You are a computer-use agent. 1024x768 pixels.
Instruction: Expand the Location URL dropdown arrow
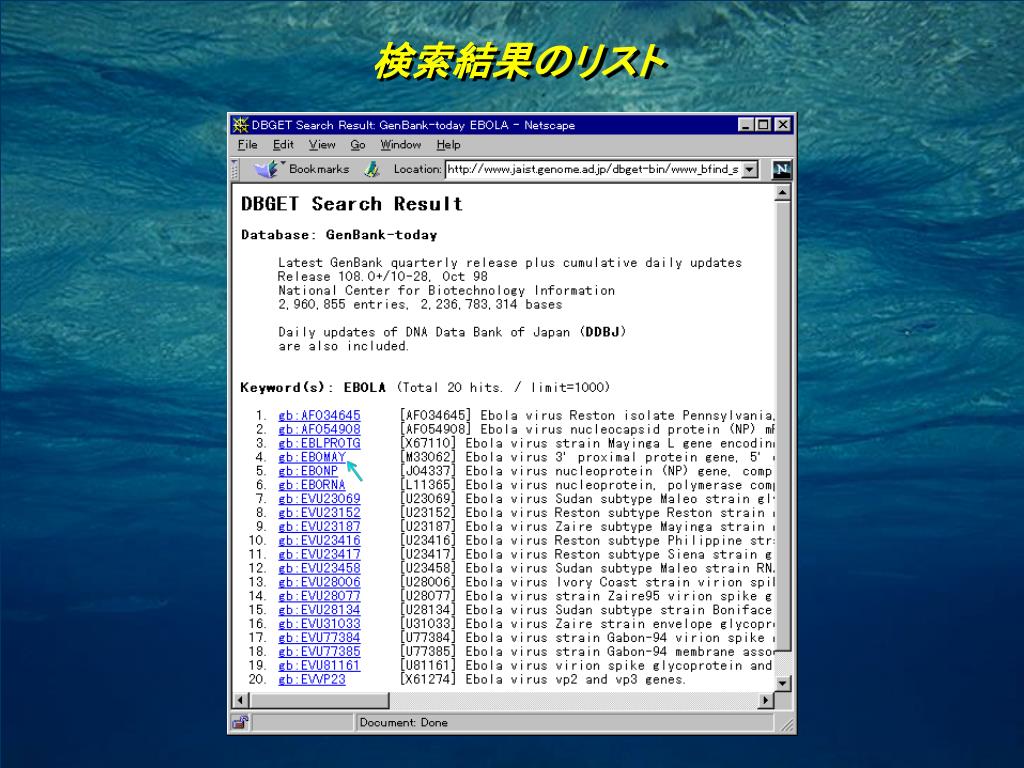pos(750,170)
